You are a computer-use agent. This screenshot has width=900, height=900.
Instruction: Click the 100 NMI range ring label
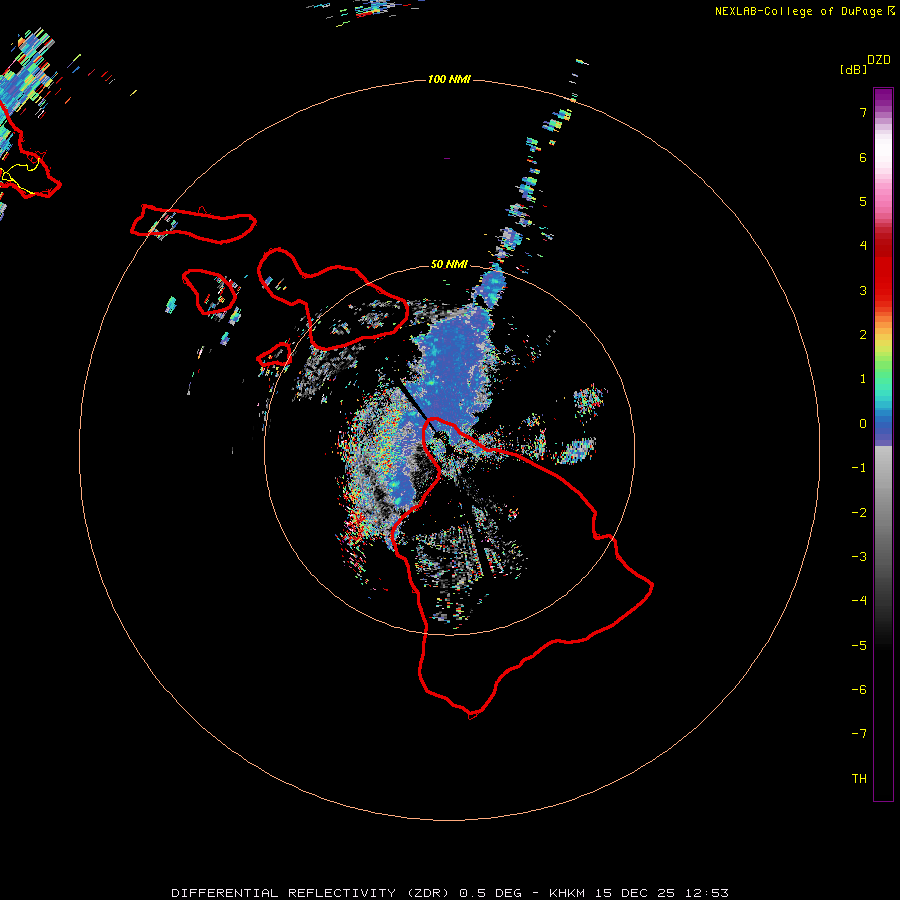click(x=449, y=79)
